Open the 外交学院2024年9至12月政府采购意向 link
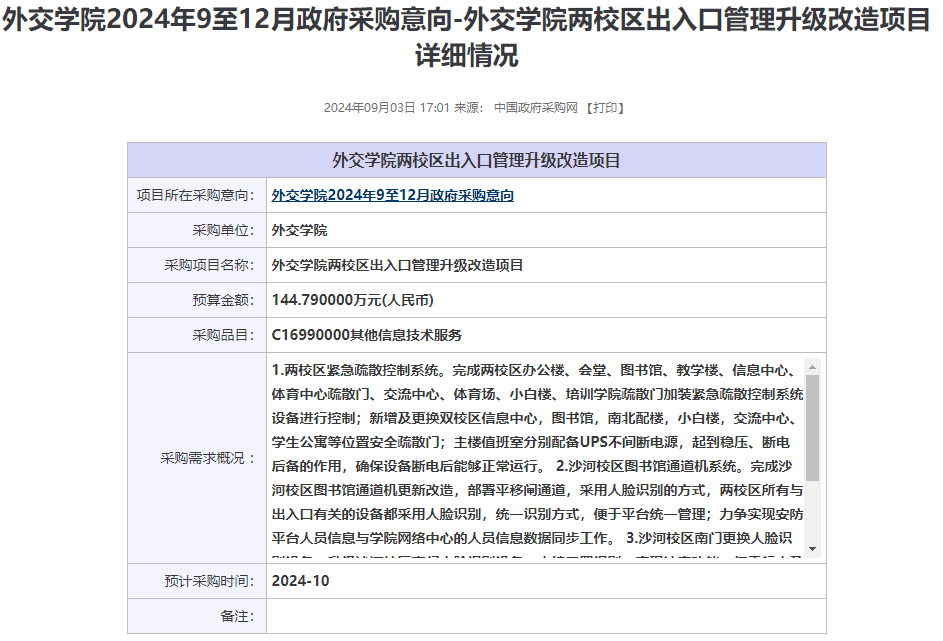The image size is (943, 641). (392, 195)
